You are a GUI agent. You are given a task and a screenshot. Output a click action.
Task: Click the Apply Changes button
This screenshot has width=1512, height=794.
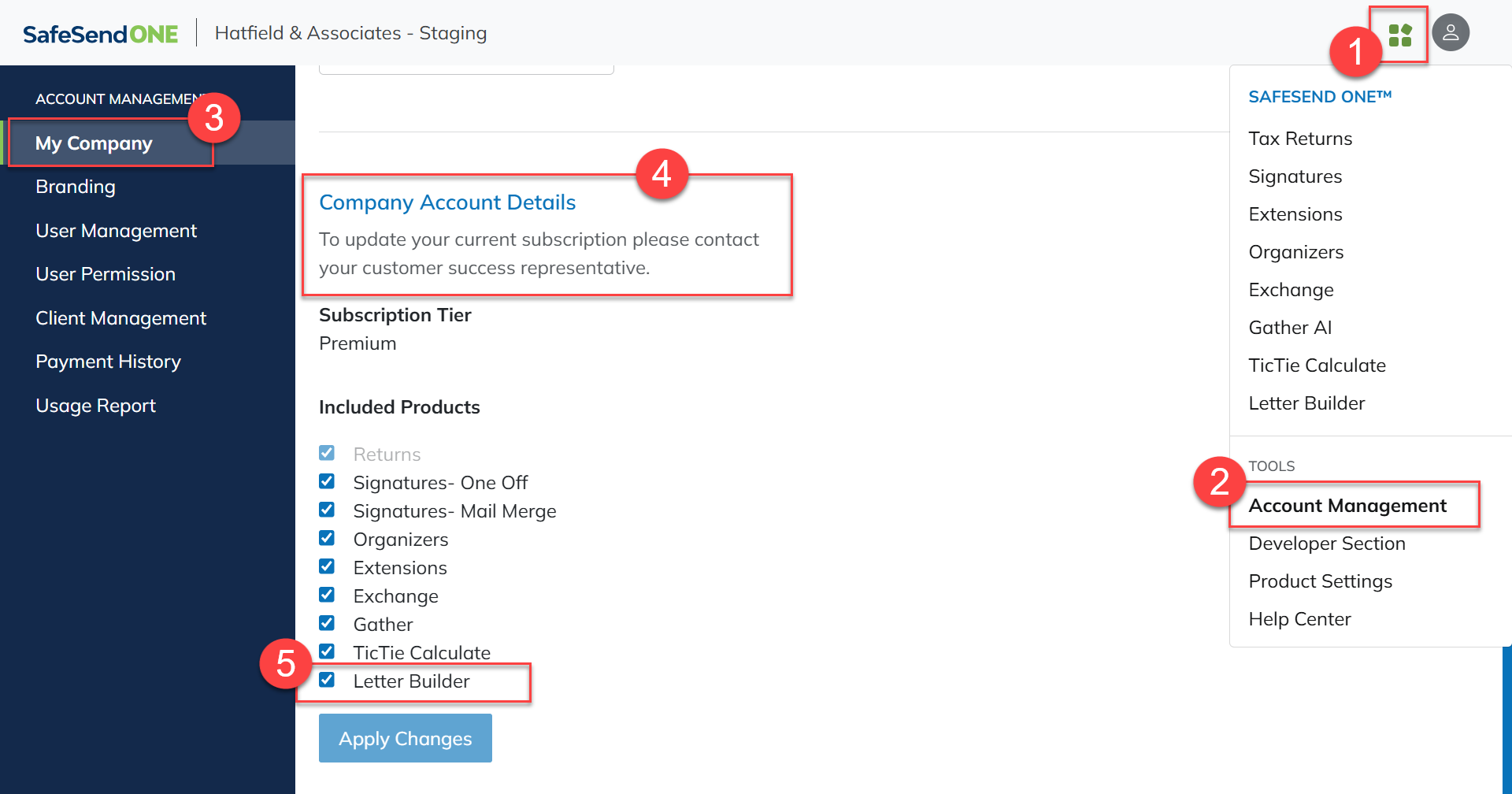click(x=406, y=738)
